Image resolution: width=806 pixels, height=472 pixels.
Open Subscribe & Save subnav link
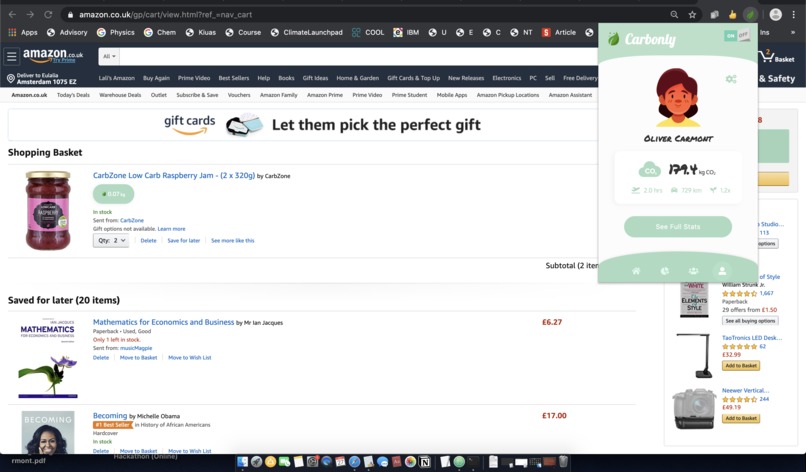pyautogui.click(x=197, y=95)
